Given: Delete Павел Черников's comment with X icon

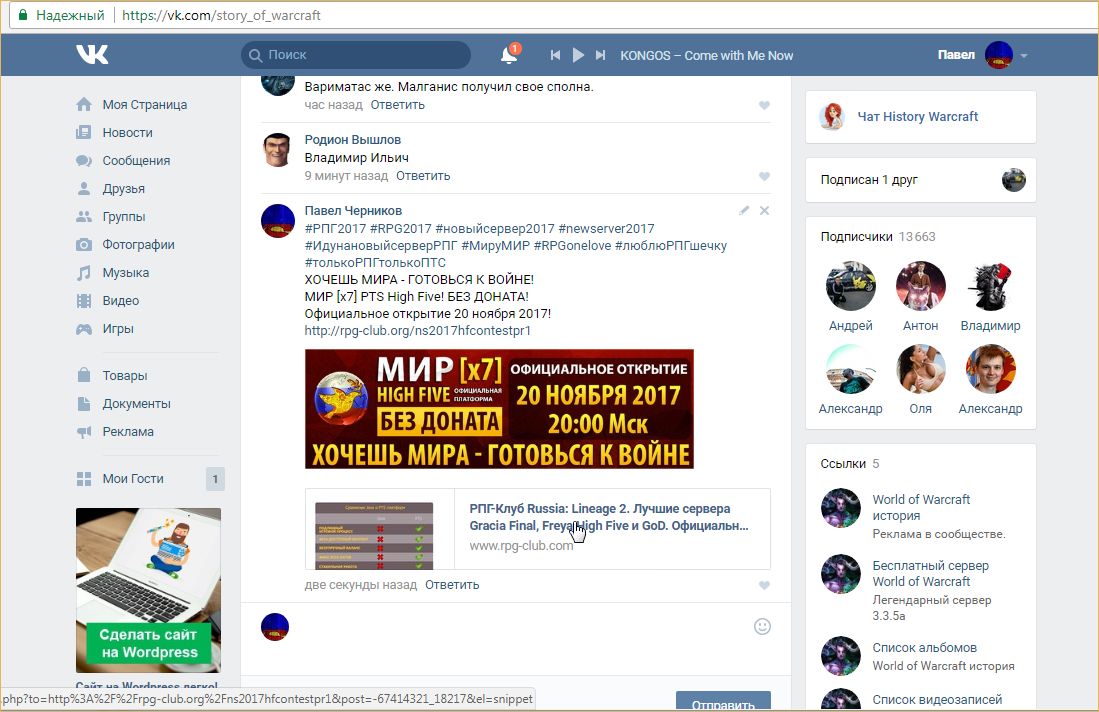Looking at the screenshot, I should click(x=765, y=211).
